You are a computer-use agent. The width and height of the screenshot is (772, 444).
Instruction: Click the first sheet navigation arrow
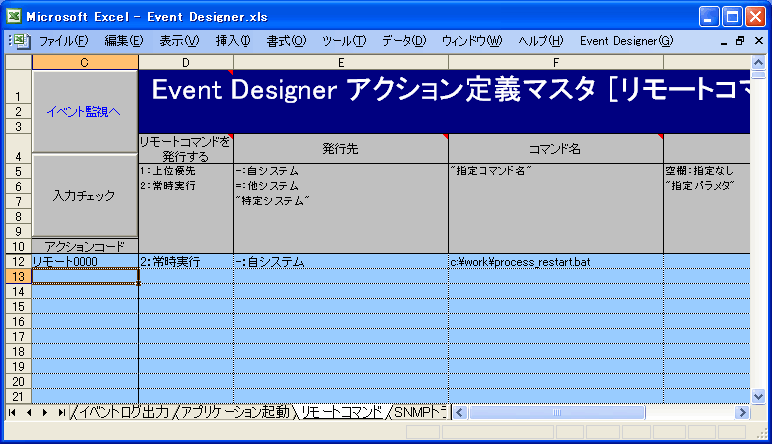tap(13, 412)
